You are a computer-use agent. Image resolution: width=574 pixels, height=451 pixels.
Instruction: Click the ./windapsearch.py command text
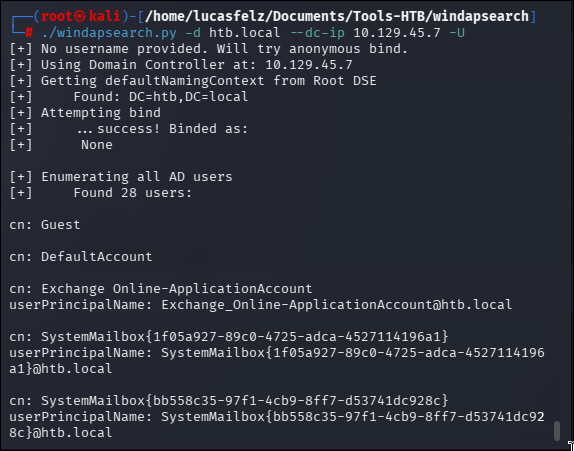[109, 33]
